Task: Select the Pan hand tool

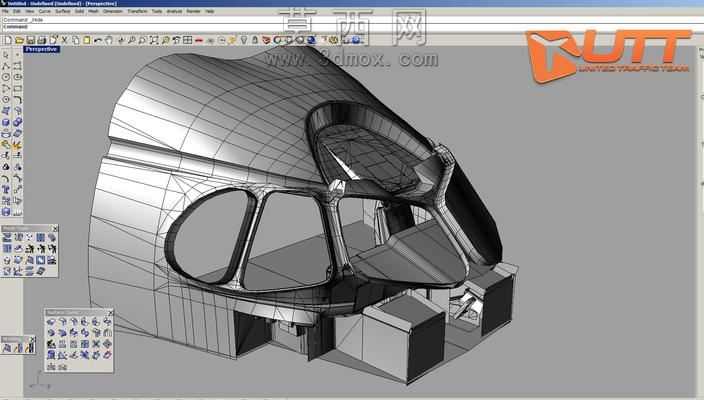Action: click(x=109, y=40)
